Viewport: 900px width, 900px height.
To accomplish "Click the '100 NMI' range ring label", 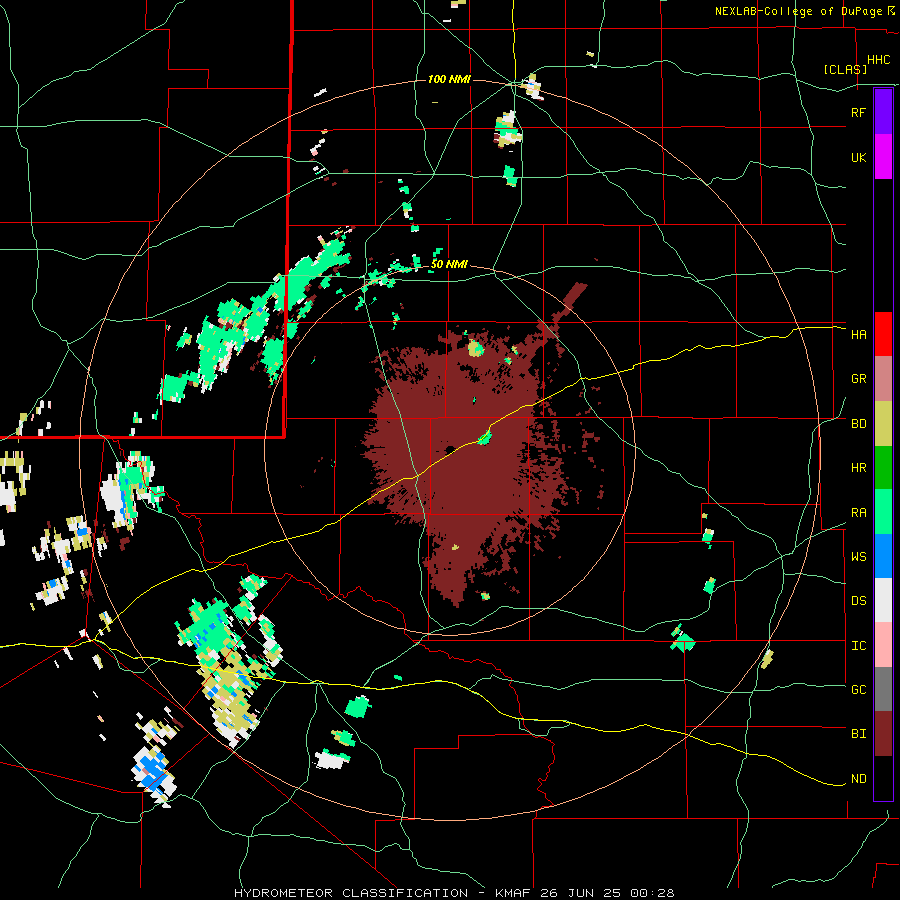I will tap(449, 79).
